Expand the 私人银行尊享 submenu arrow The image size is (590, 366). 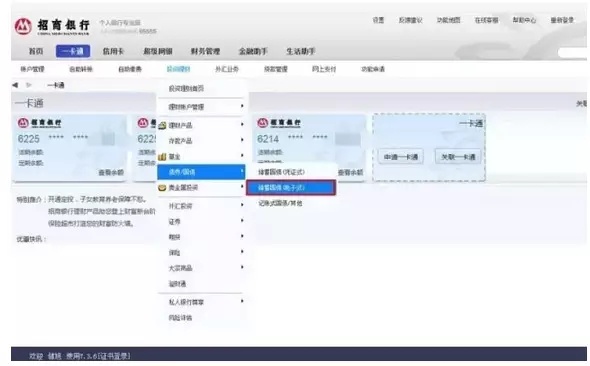pyautogui.click(x=242, y=301)
